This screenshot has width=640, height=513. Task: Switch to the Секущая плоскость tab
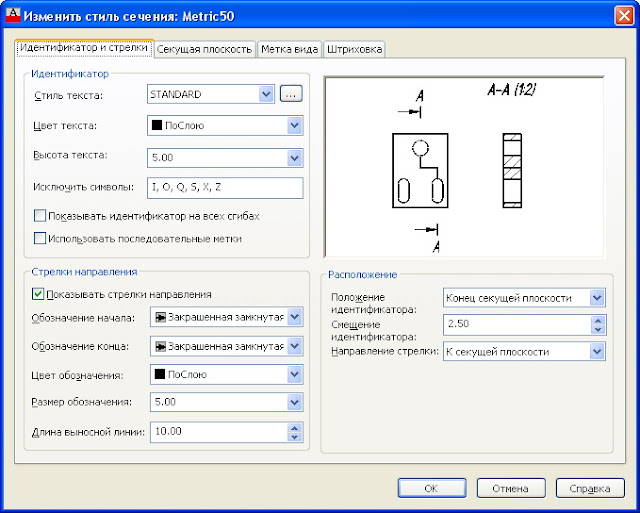point(204,49)
